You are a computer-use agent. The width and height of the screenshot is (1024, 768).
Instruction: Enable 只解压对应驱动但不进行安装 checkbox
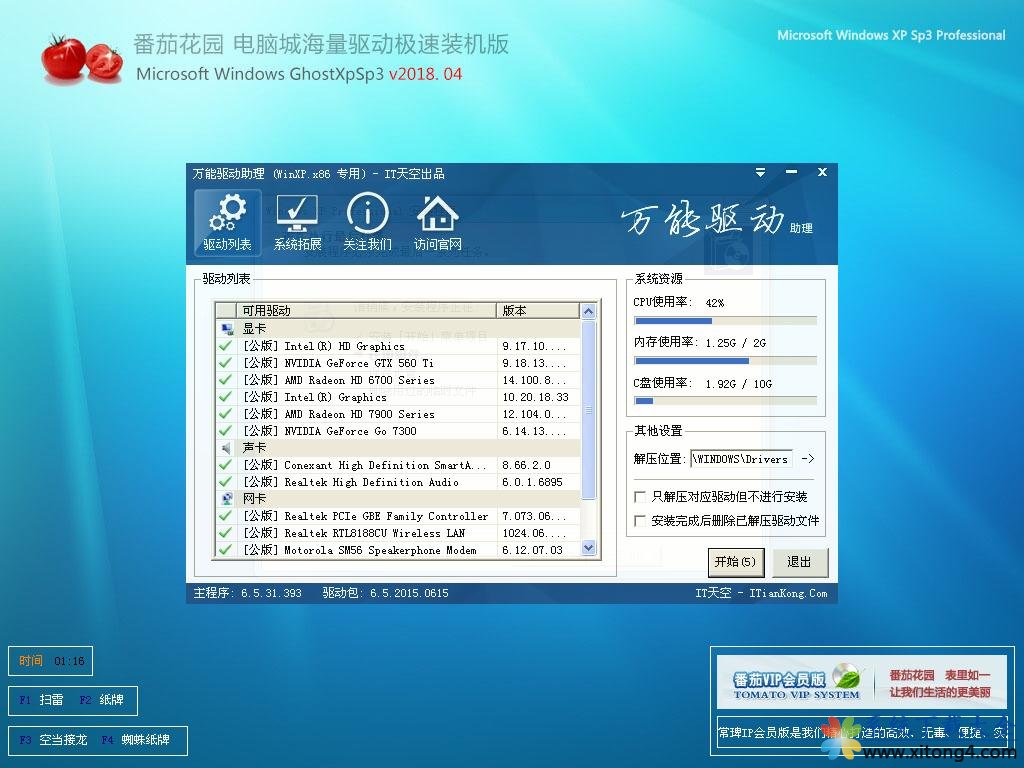click(x=640, y=496)
